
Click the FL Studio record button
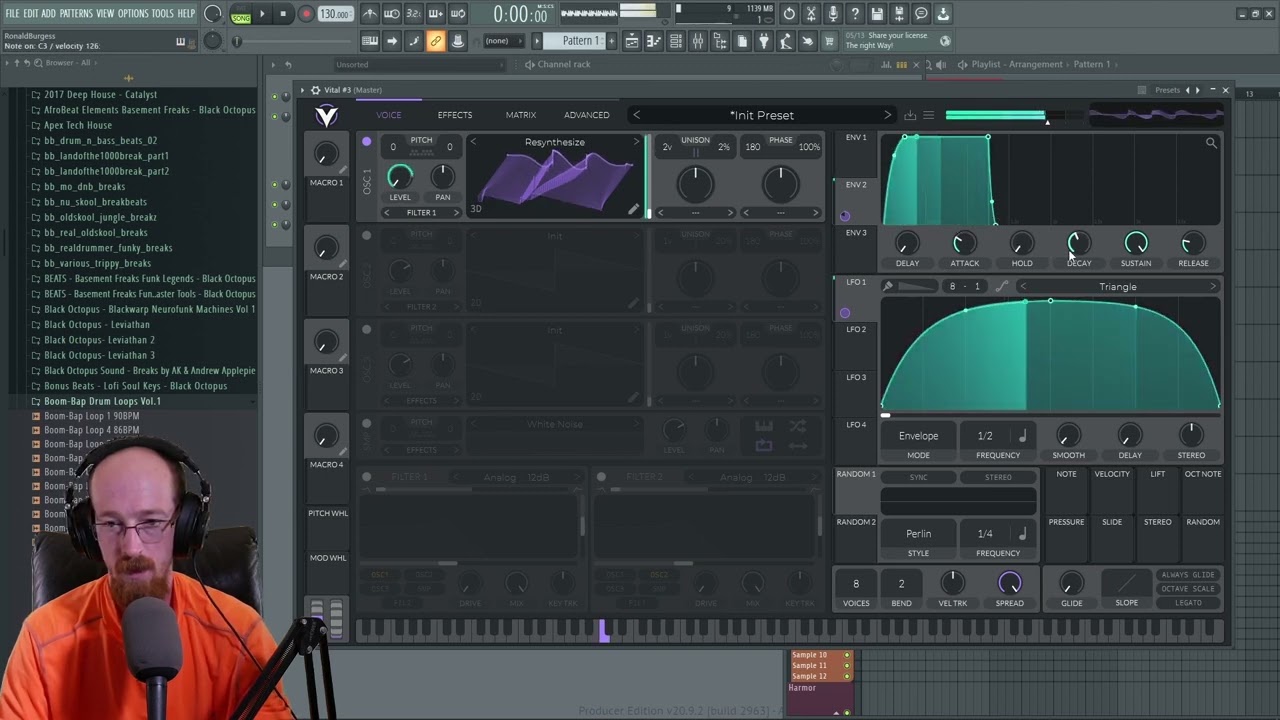click(x=306, y=14)
